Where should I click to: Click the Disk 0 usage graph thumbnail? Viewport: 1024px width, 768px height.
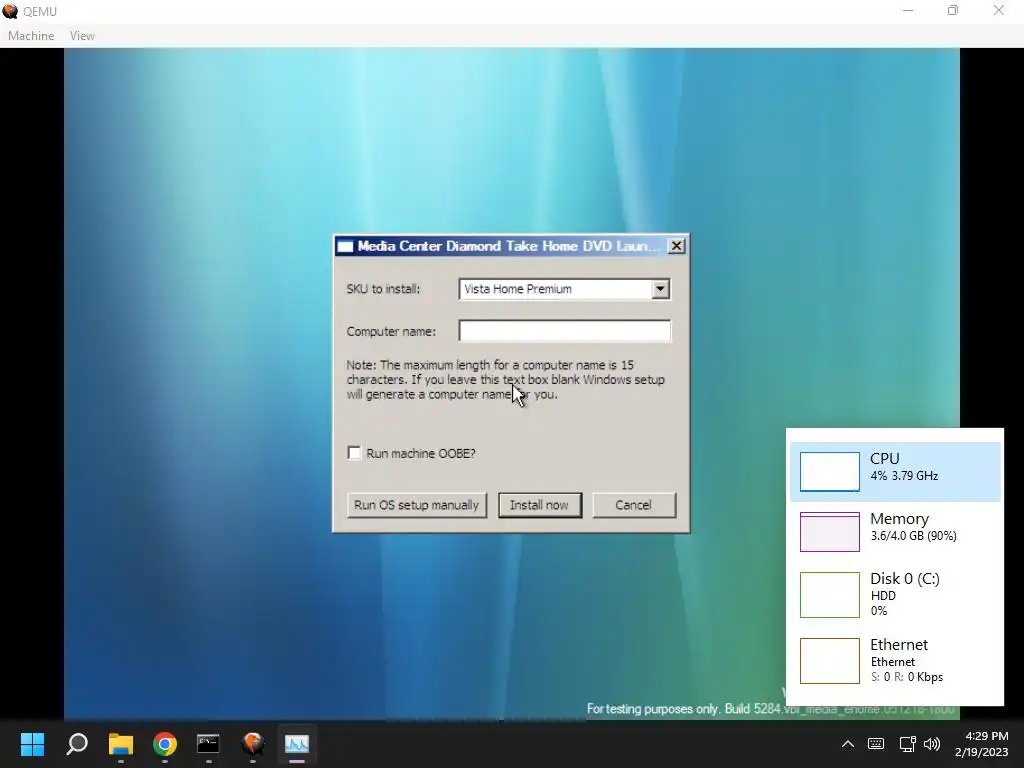pyautogui.click(x=829, y=594)
